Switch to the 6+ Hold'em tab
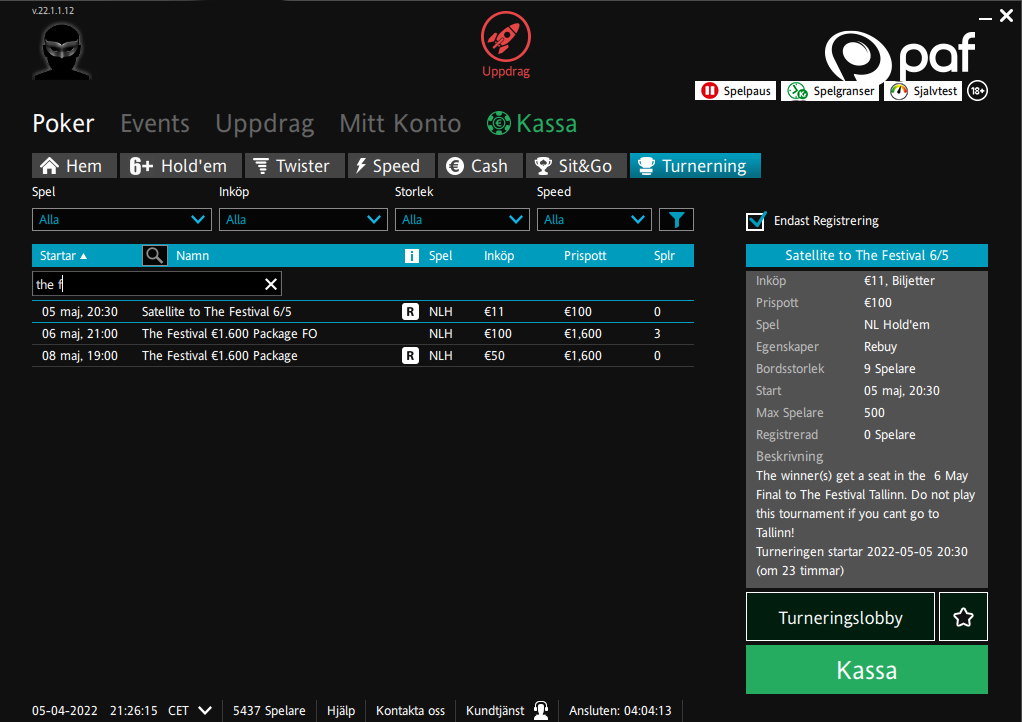The height and width of the screenshot is (722, 1022). pyautogui.click(x=181, y=166)
